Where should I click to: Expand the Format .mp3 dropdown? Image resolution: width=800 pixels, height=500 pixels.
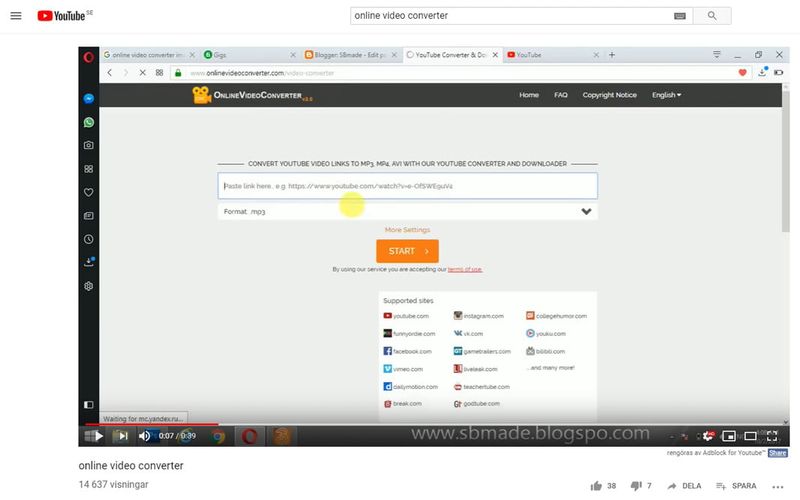click(x=408, y=211)
